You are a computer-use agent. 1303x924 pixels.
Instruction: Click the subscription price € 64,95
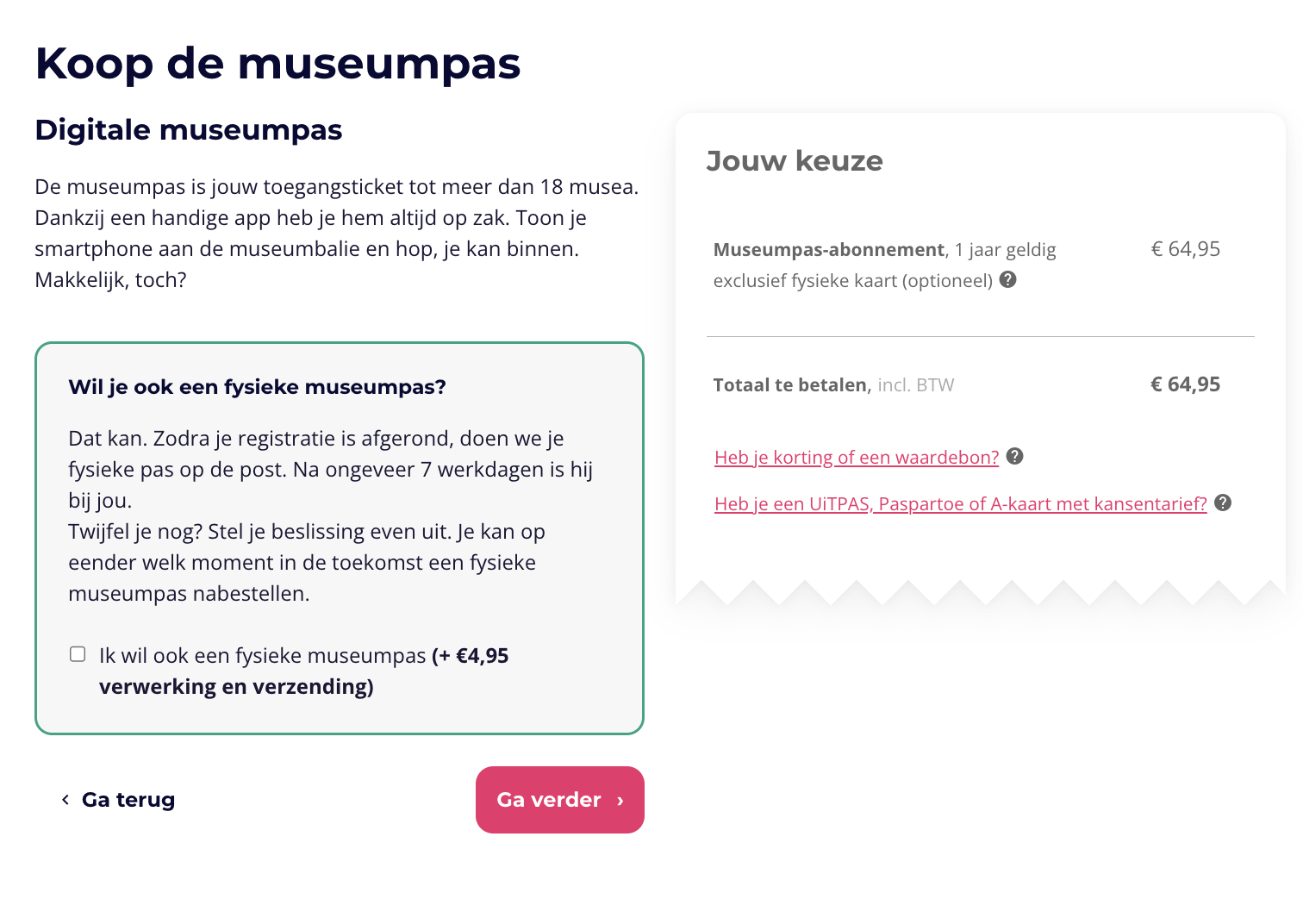coord(1186,249)
